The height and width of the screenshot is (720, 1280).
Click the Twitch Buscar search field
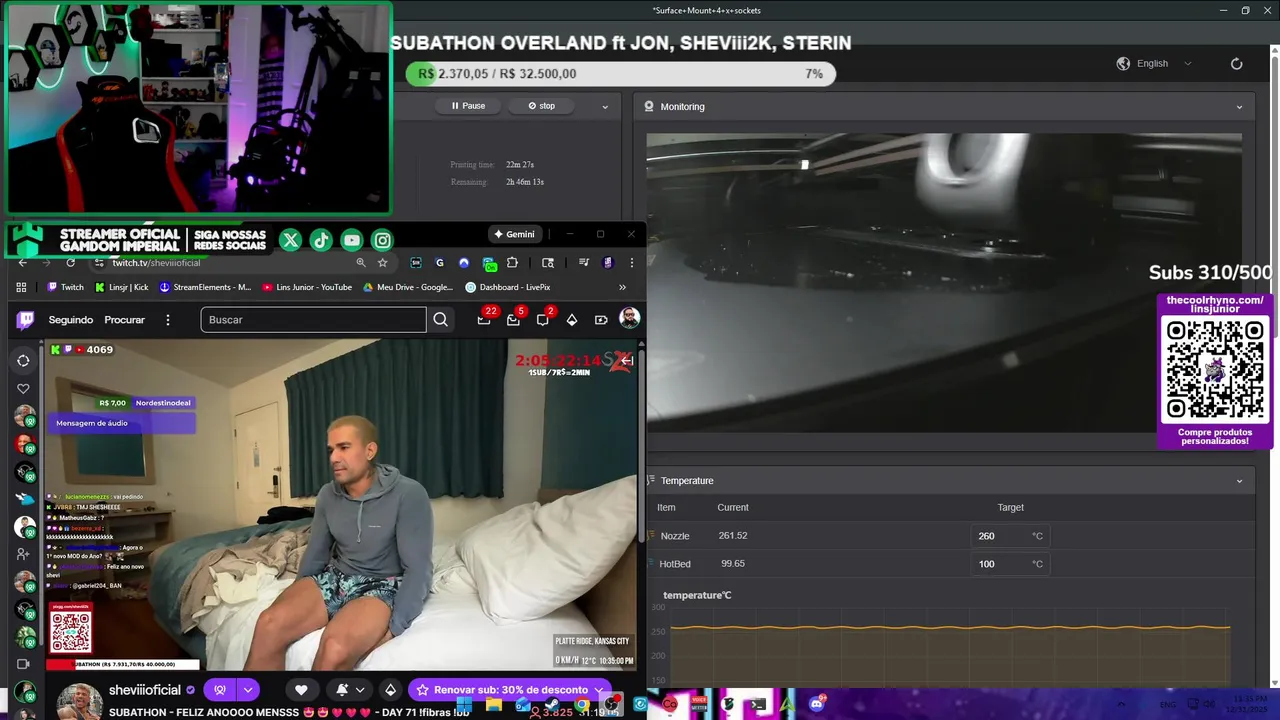pos(313,320)
